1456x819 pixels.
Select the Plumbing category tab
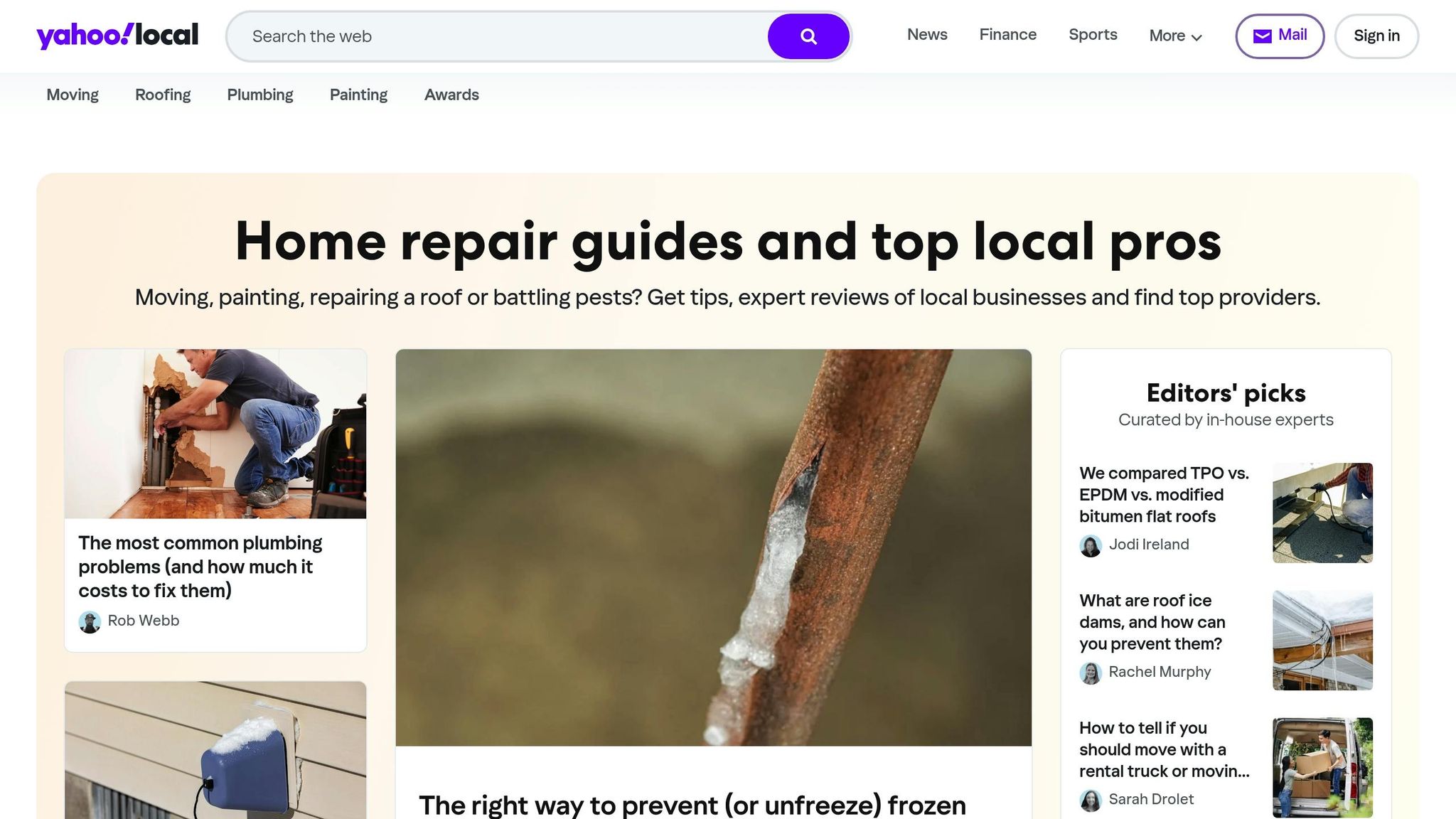(260, 95)
